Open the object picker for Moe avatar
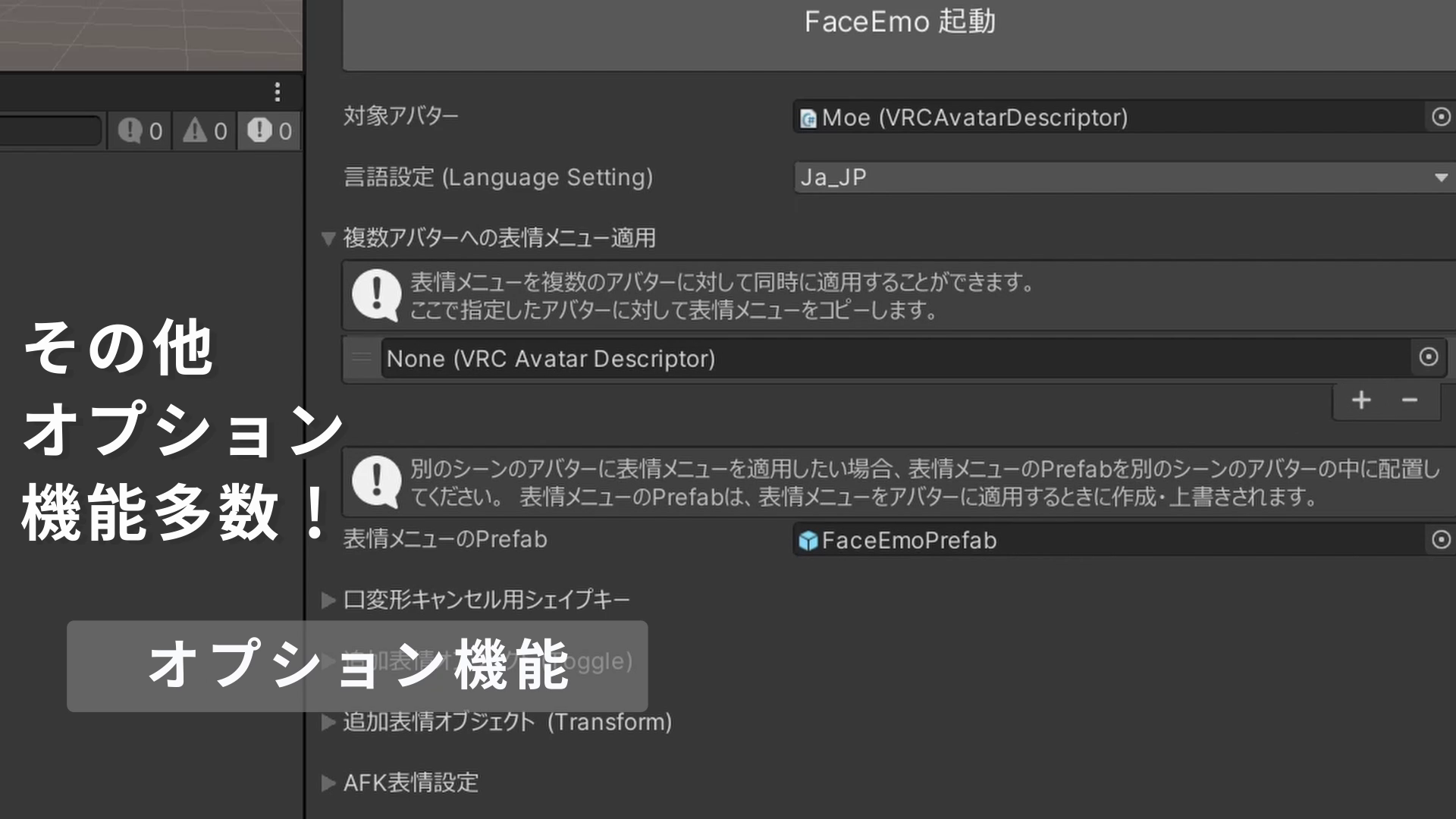Image resolution: width=1456 pixels, height=819 pixels. click(1439, 118)
